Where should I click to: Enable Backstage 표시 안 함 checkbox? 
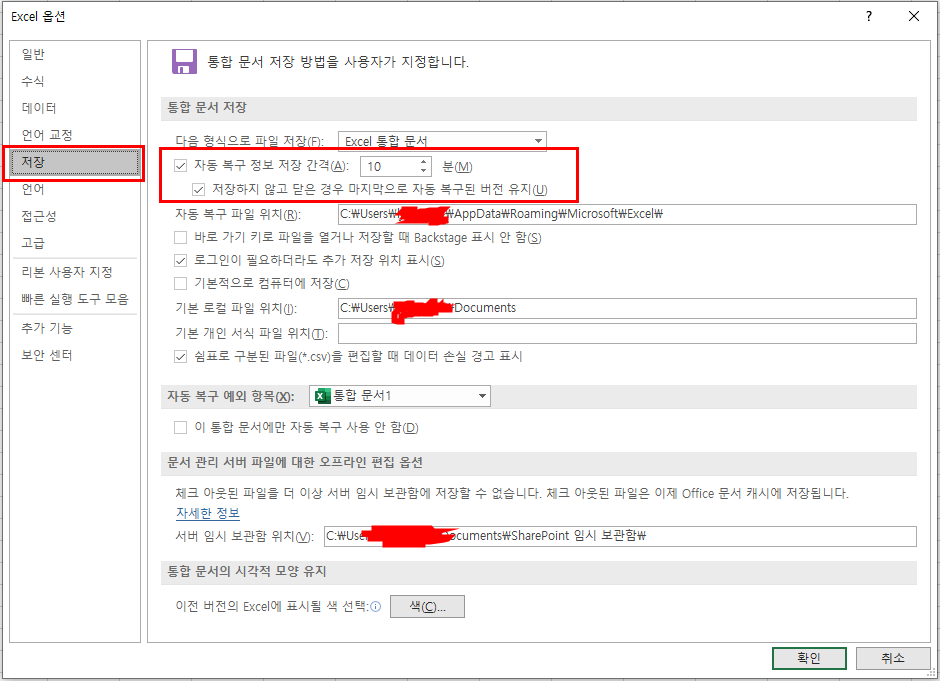pyautogui.click(x=180, y=237)
